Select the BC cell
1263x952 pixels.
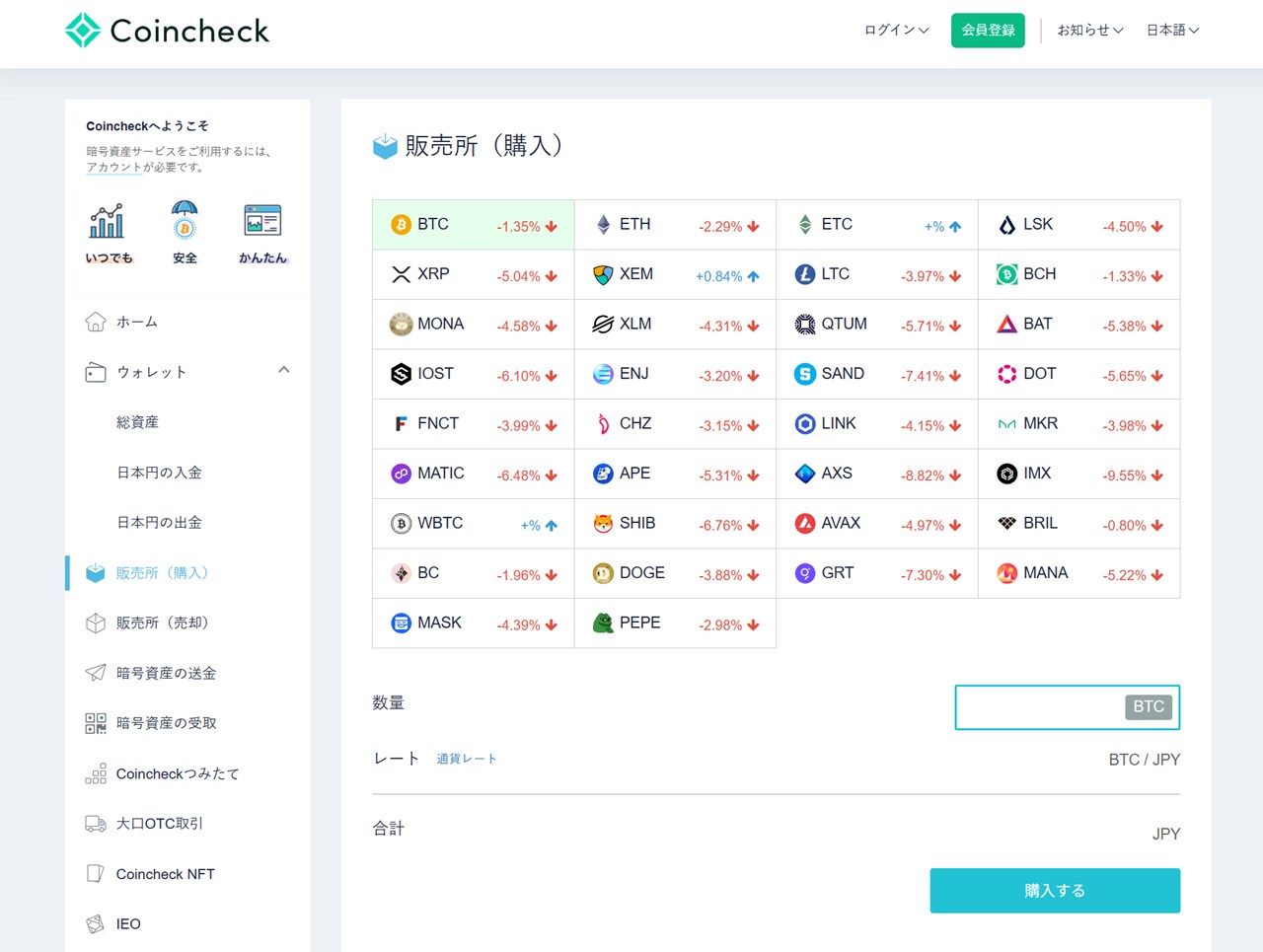pos(474,573)
